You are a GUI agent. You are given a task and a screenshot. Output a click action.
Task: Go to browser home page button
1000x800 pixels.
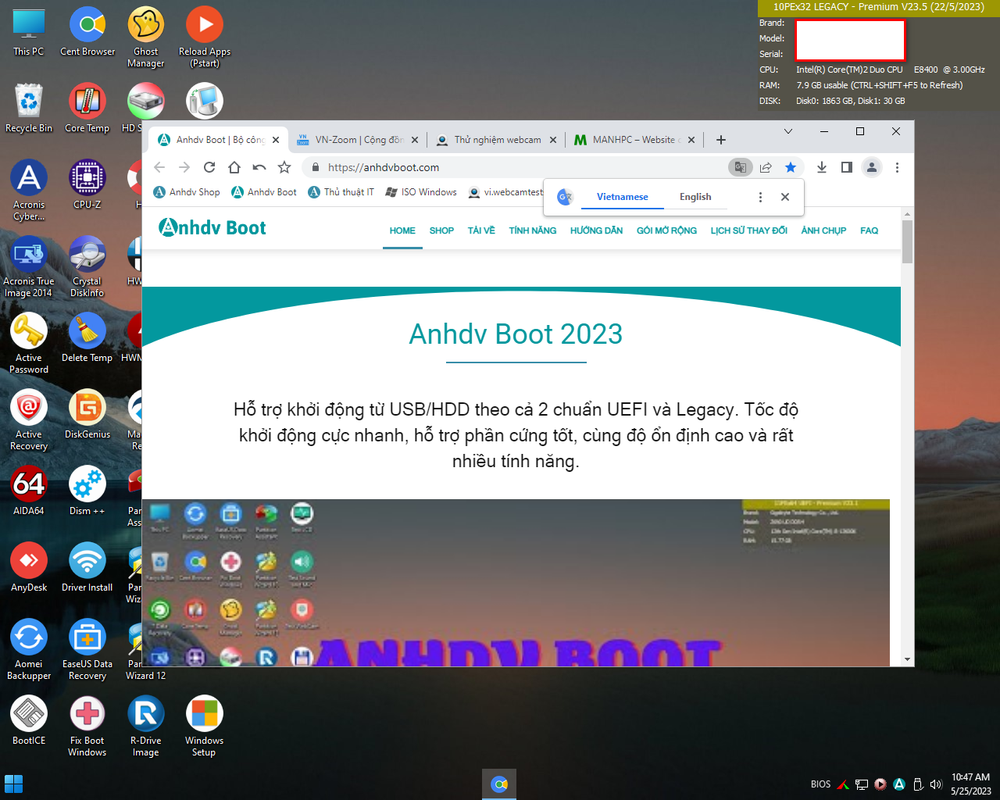(x=234, y=167)
